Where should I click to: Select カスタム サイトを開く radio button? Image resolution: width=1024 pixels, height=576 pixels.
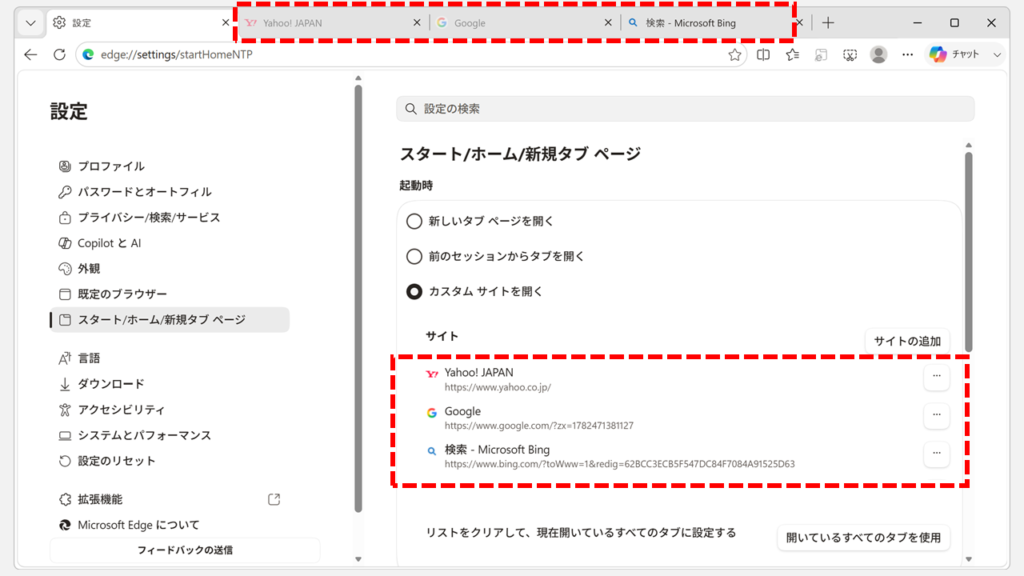pos(414,292)
